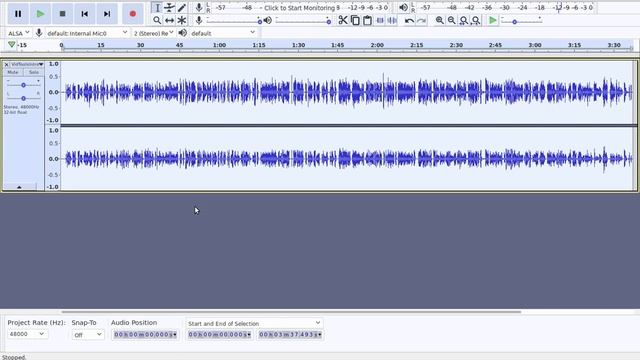The width and height of the screenshot is (640, 360).
Task: Open the playback meter speaker menu
Action: coord(403,7)
